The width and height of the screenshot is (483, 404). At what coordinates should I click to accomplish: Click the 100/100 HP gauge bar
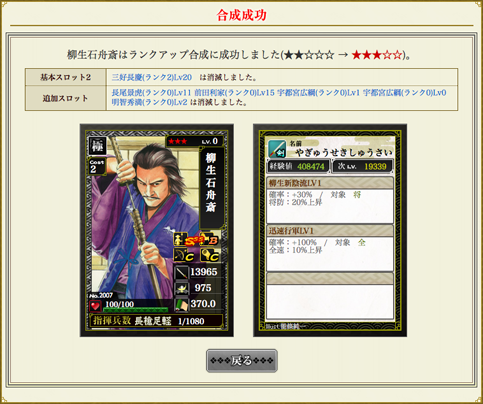click(137, 310)
